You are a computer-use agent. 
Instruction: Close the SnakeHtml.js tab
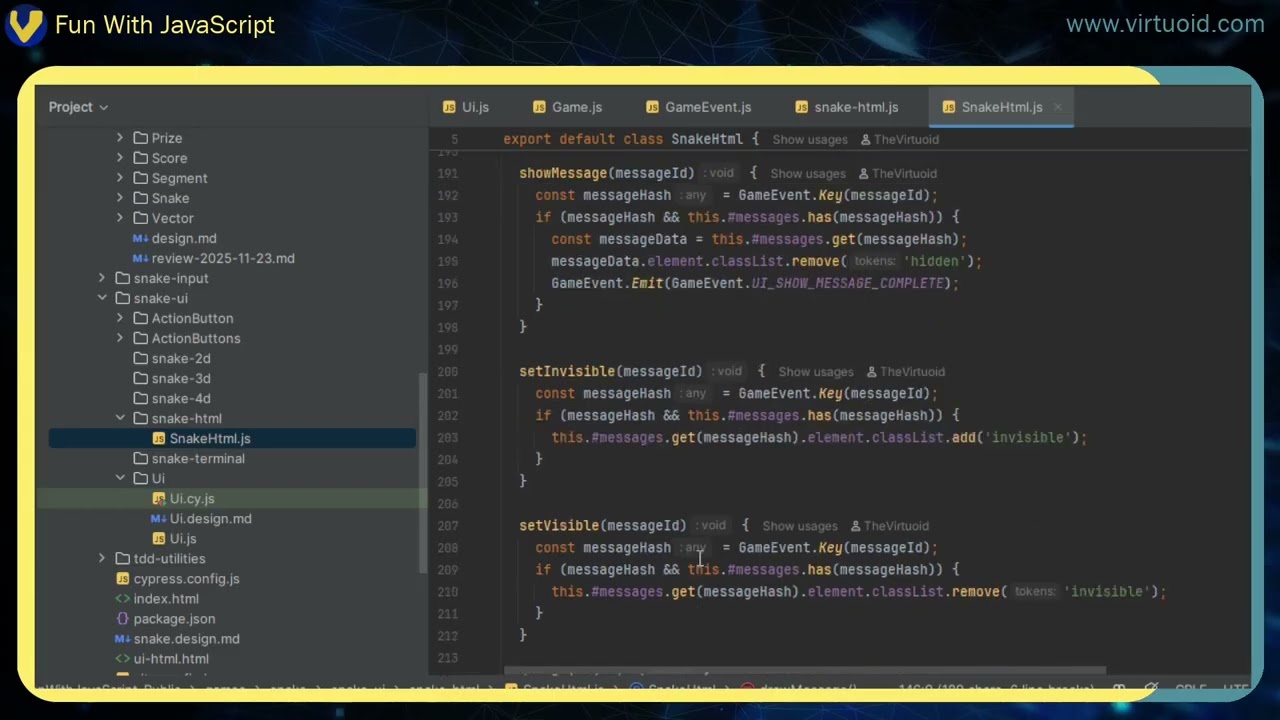(1057, 107)
